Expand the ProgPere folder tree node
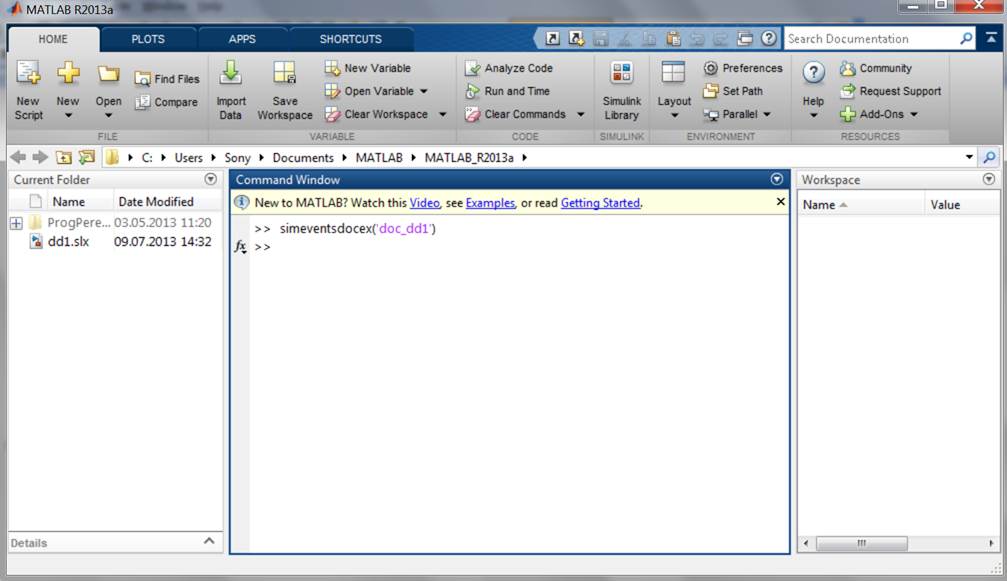The image size is (1007, 581). pyautogui.click(x=16, y=223)
